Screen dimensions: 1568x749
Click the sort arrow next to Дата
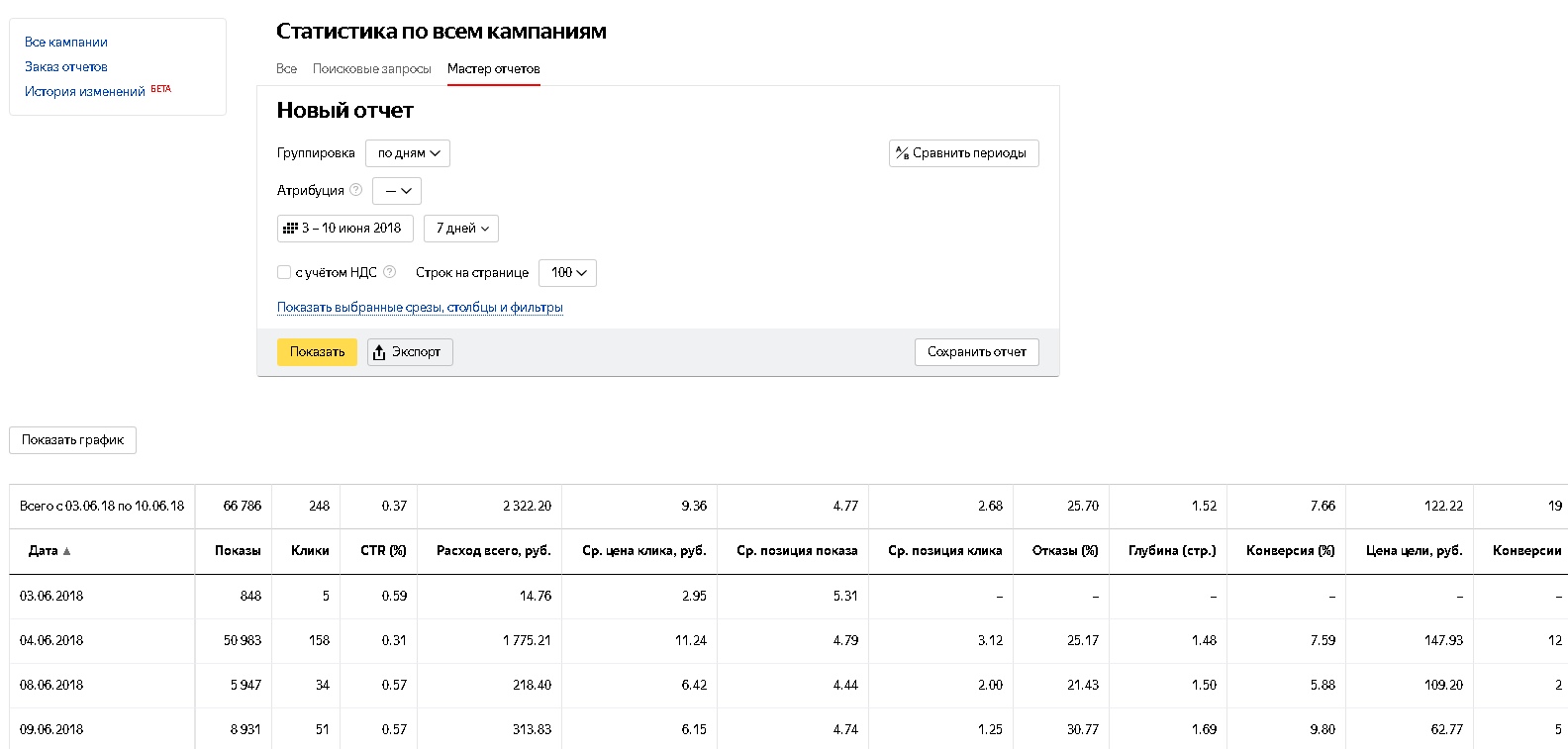click(x=67, y=551)
